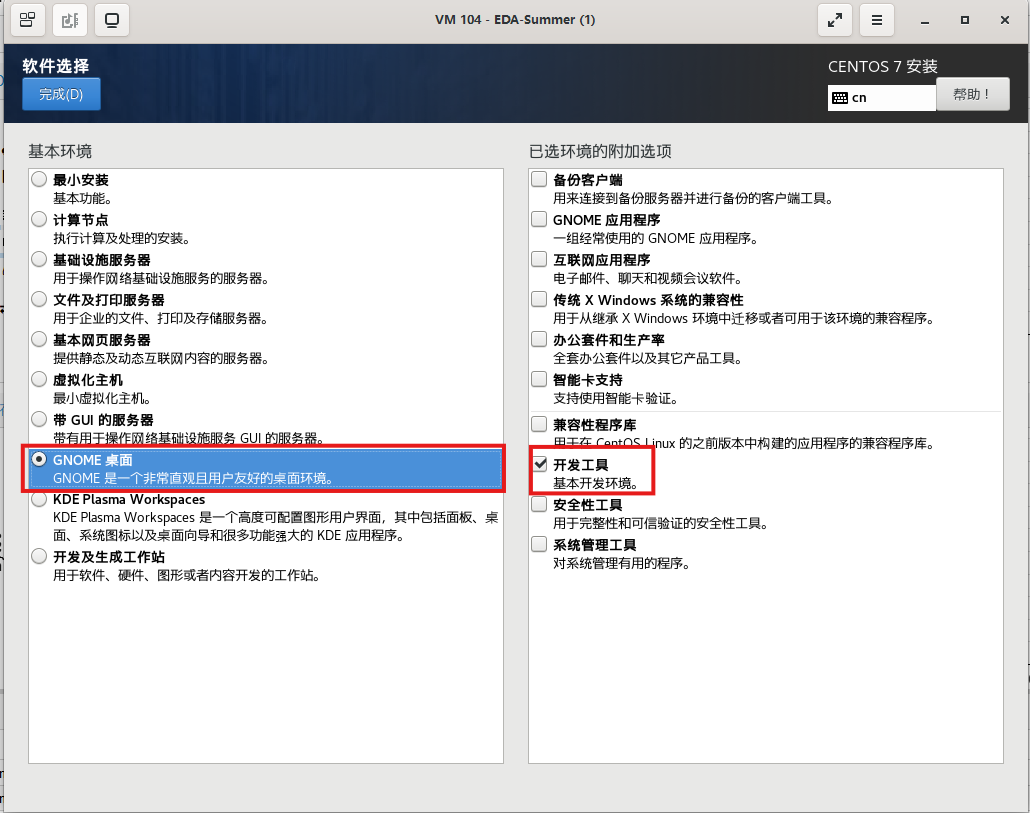Screen dimensions: 1030x813
Task: Click the first viewer toolbar icon at top-left
Action: click(27, 20)
